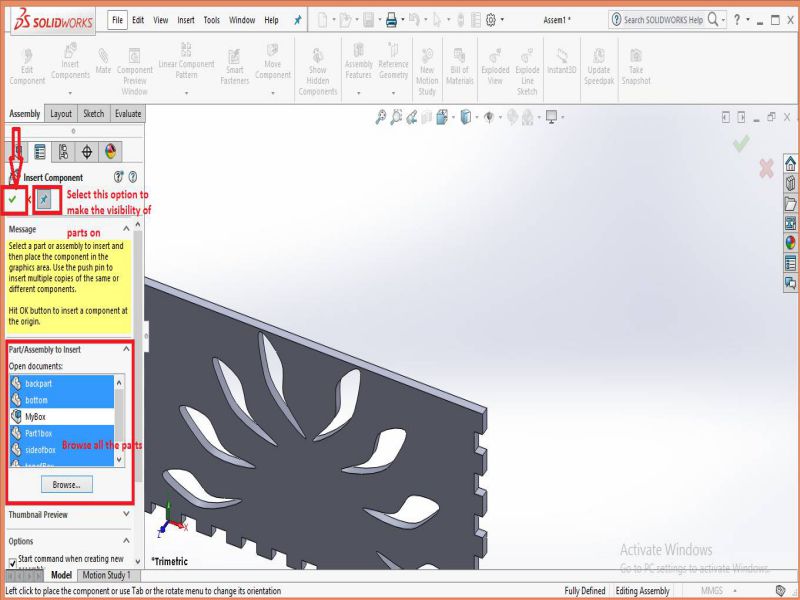Click the Save icon in the toolbar
Viewport: 800px width, 600px height.
click(368, 20)
